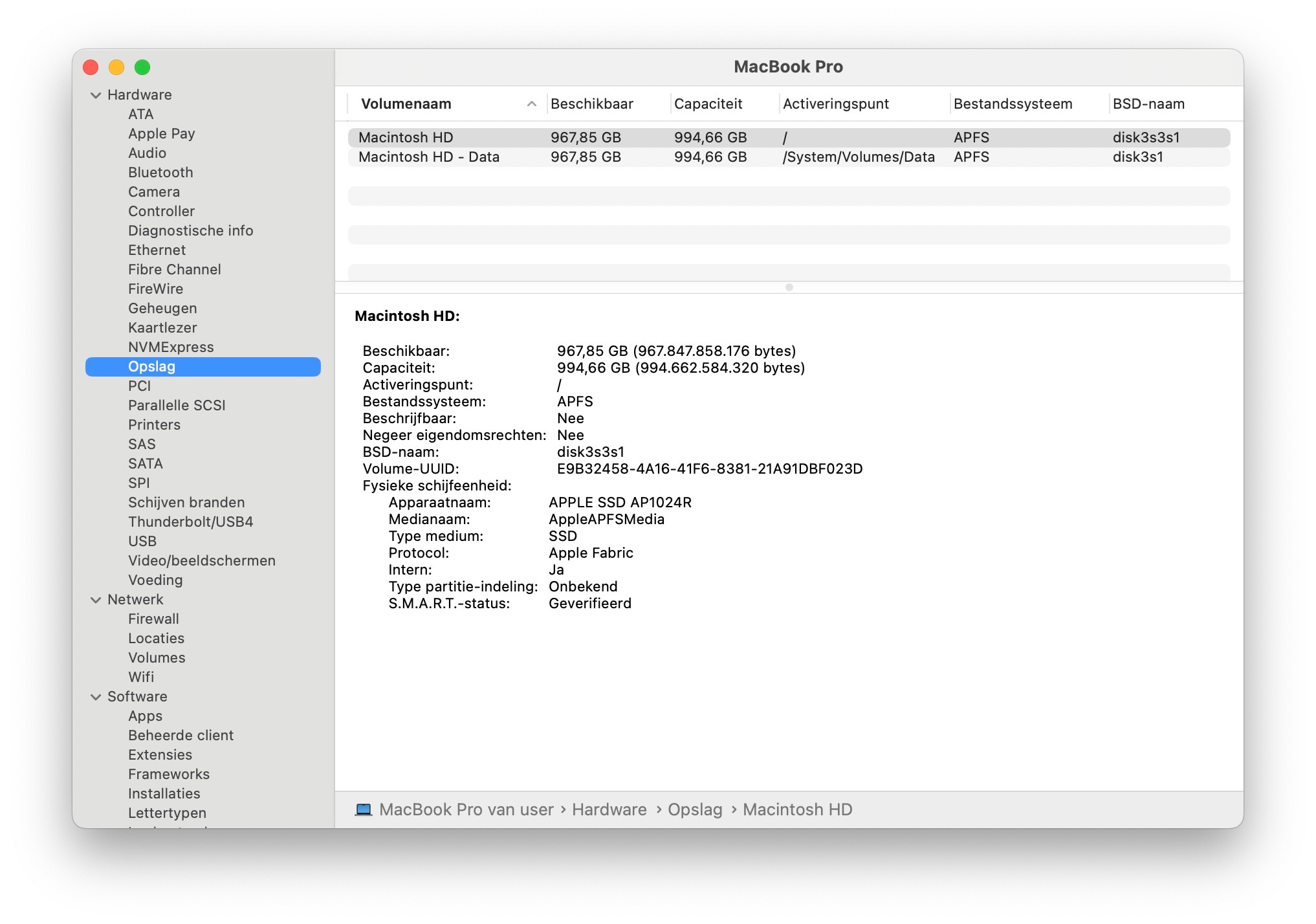
Task: Click the MacBook Pro laptop icon in path bar
Action: click(x=364, y=809)
